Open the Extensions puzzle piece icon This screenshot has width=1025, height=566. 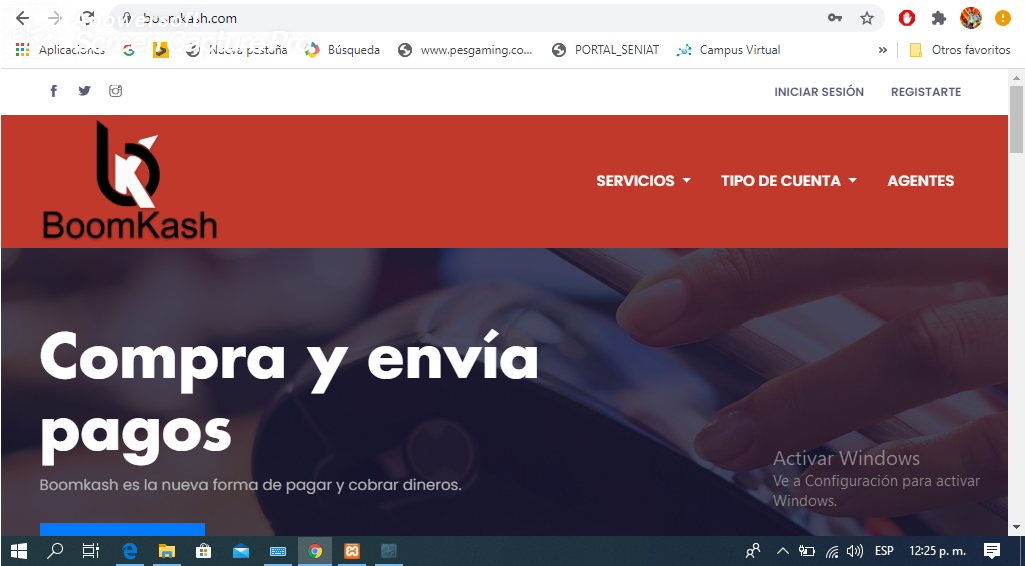point(939,18)
